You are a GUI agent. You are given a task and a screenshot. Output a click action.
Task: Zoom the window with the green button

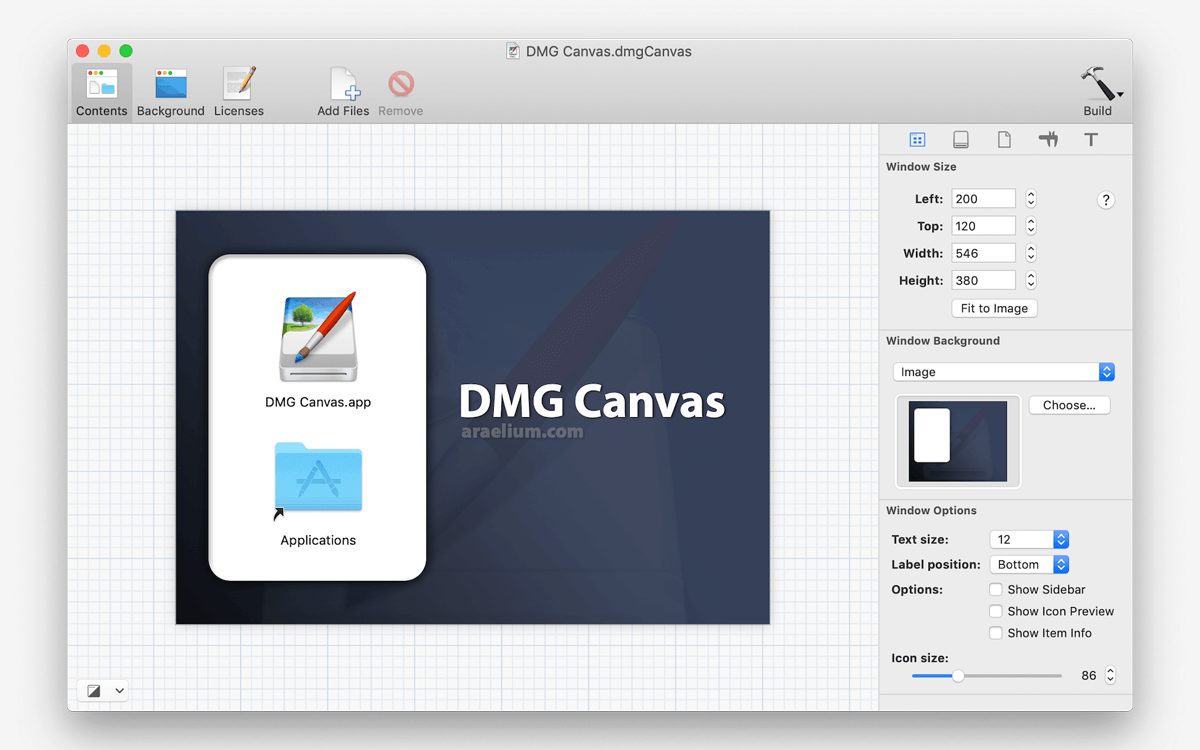(126, 51)
